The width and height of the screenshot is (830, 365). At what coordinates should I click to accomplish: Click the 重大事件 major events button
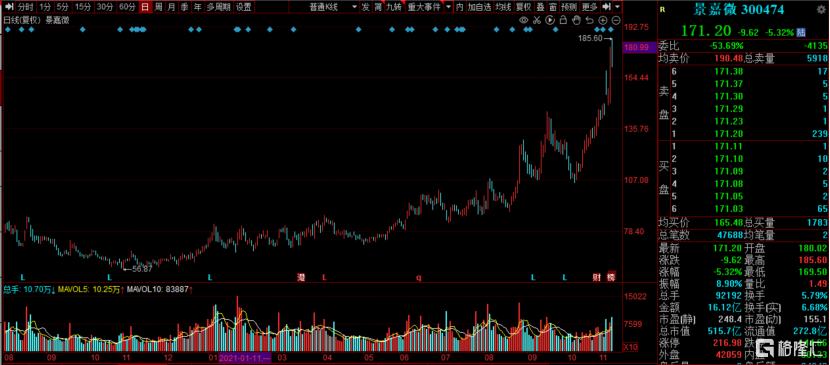point(424,7)
